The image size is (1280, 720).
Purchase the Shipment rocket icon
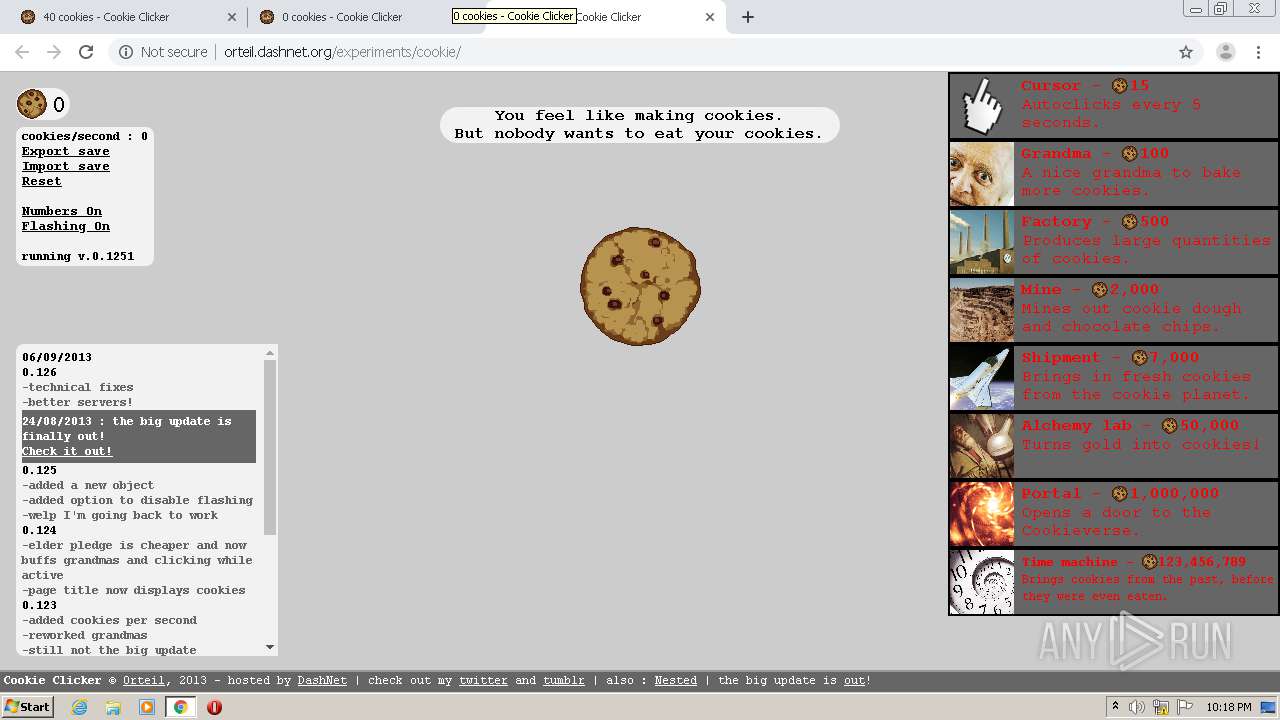tap(981, 378)
